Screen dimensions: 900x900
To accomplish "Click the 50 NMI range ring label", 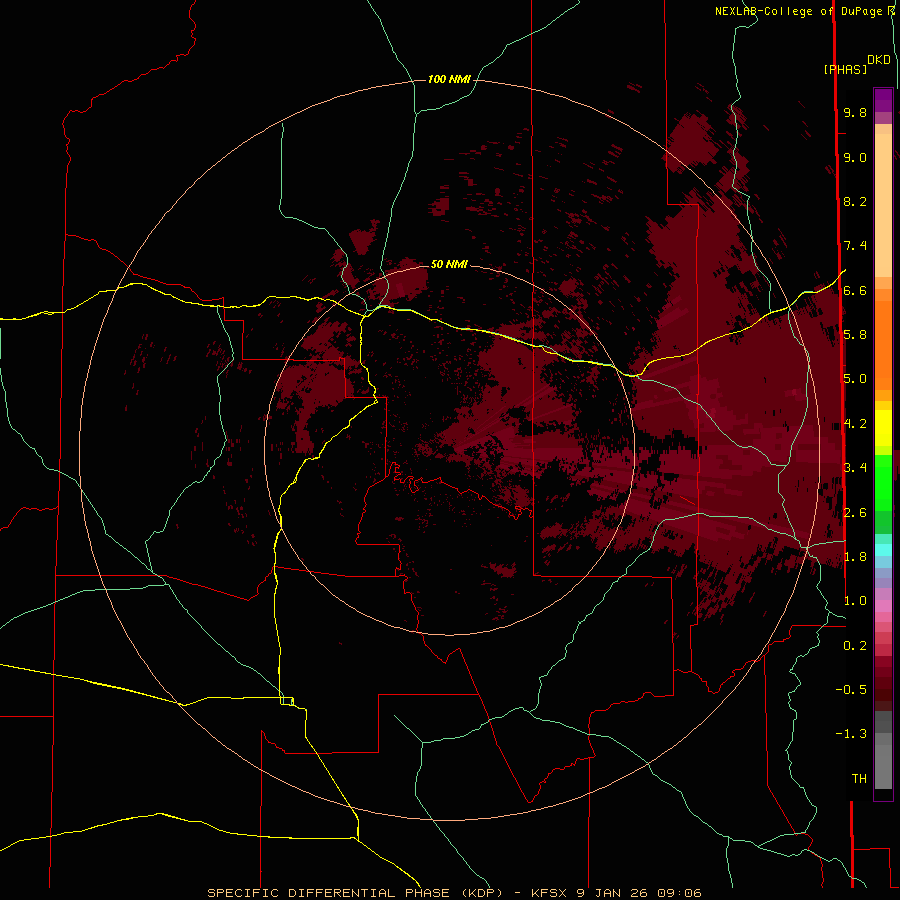I will (449, 264).
